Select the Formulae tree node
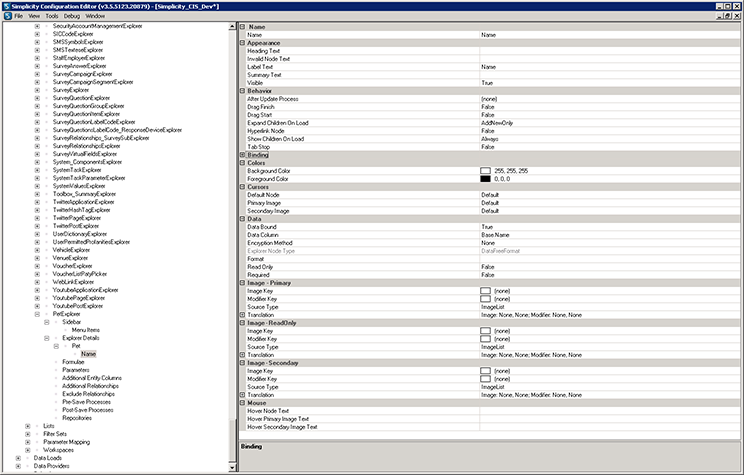This screenshot has width=744, height=475. [73, 362]
